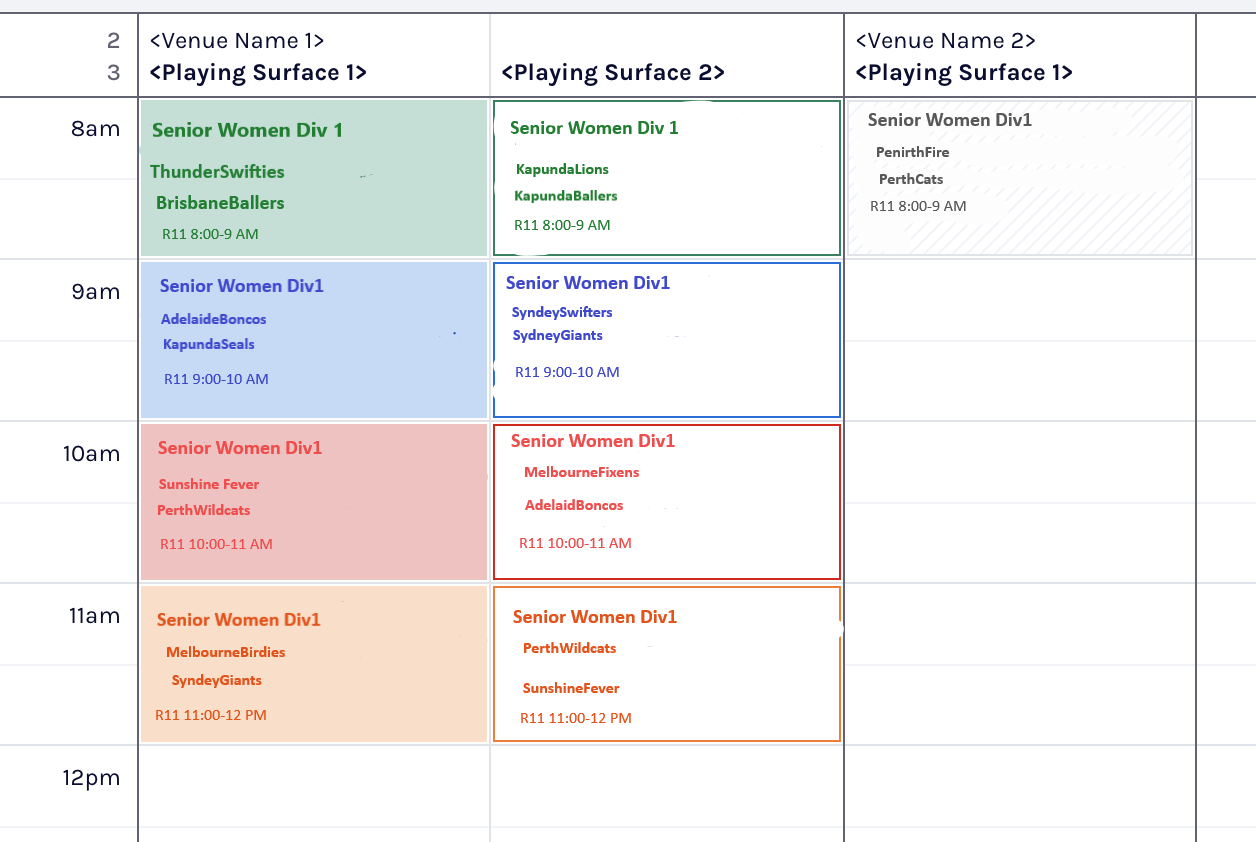Open ThunderSwifties vs BrisbaneBallers 8am match

click(x=314, y=177)
